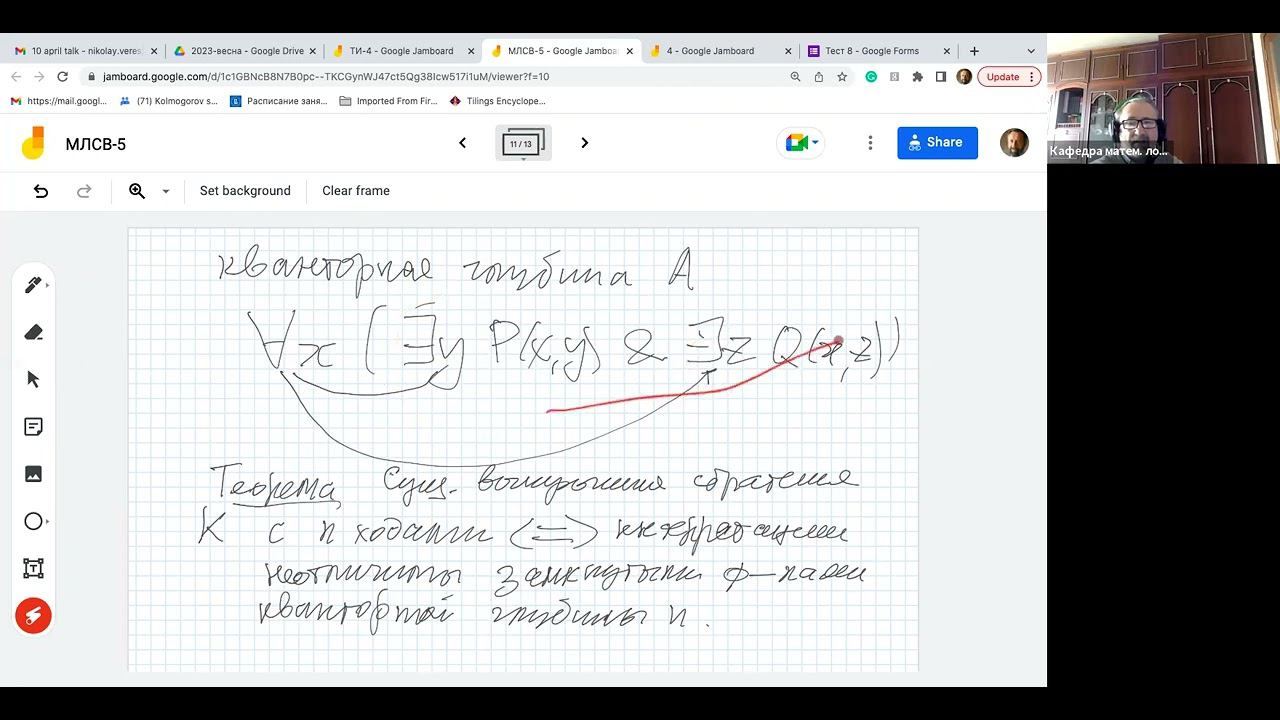Click the Jamboard logo

(x=33, y=143)
